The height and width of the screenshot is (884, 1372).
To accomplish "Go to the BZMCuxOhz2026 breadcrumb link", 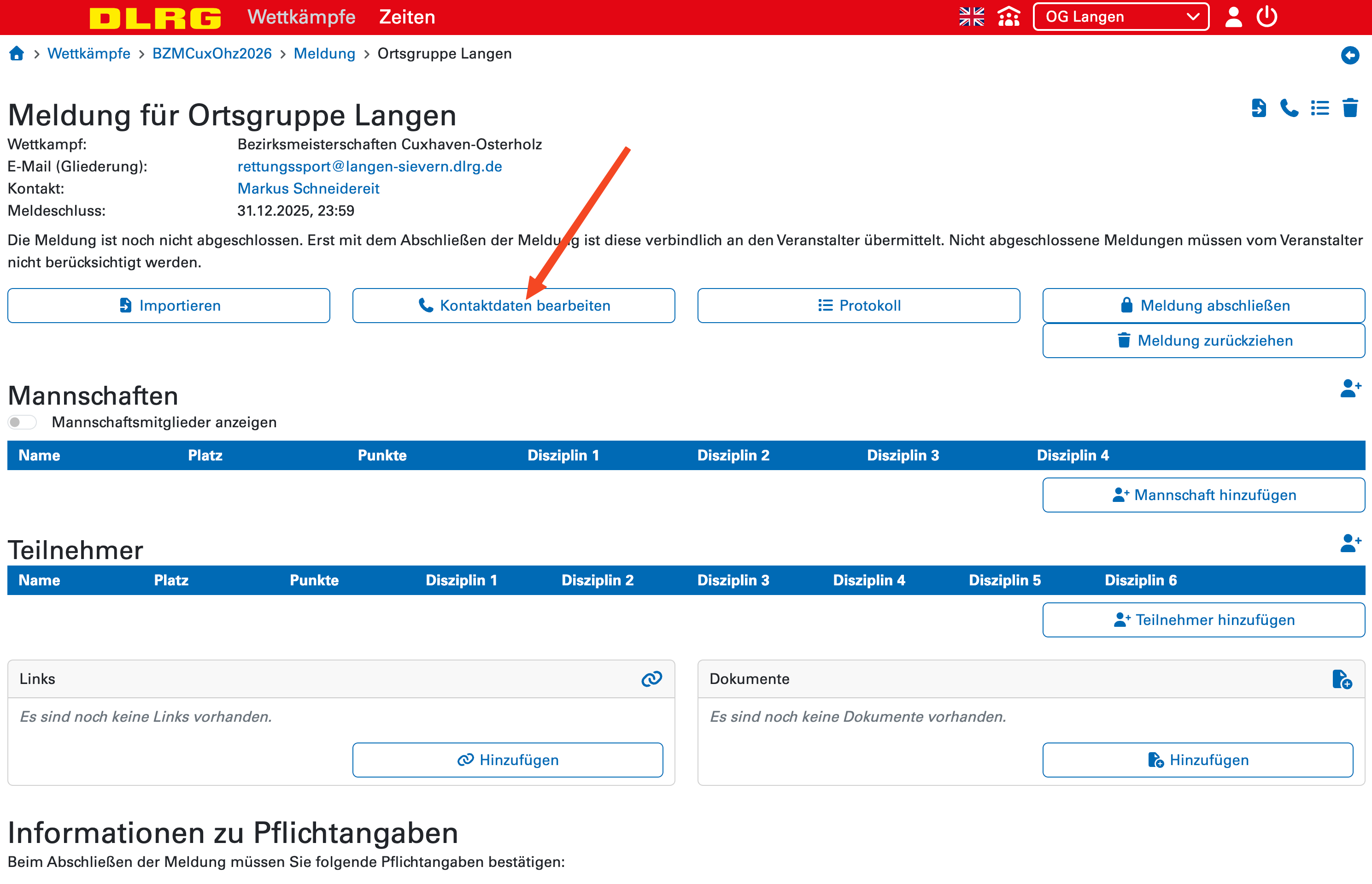I will (x=212, y=53).
